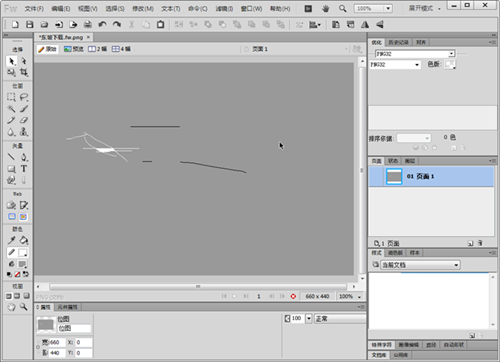500x362 pixels.
Task: Add new page in Pages panel
Action: 470,243
